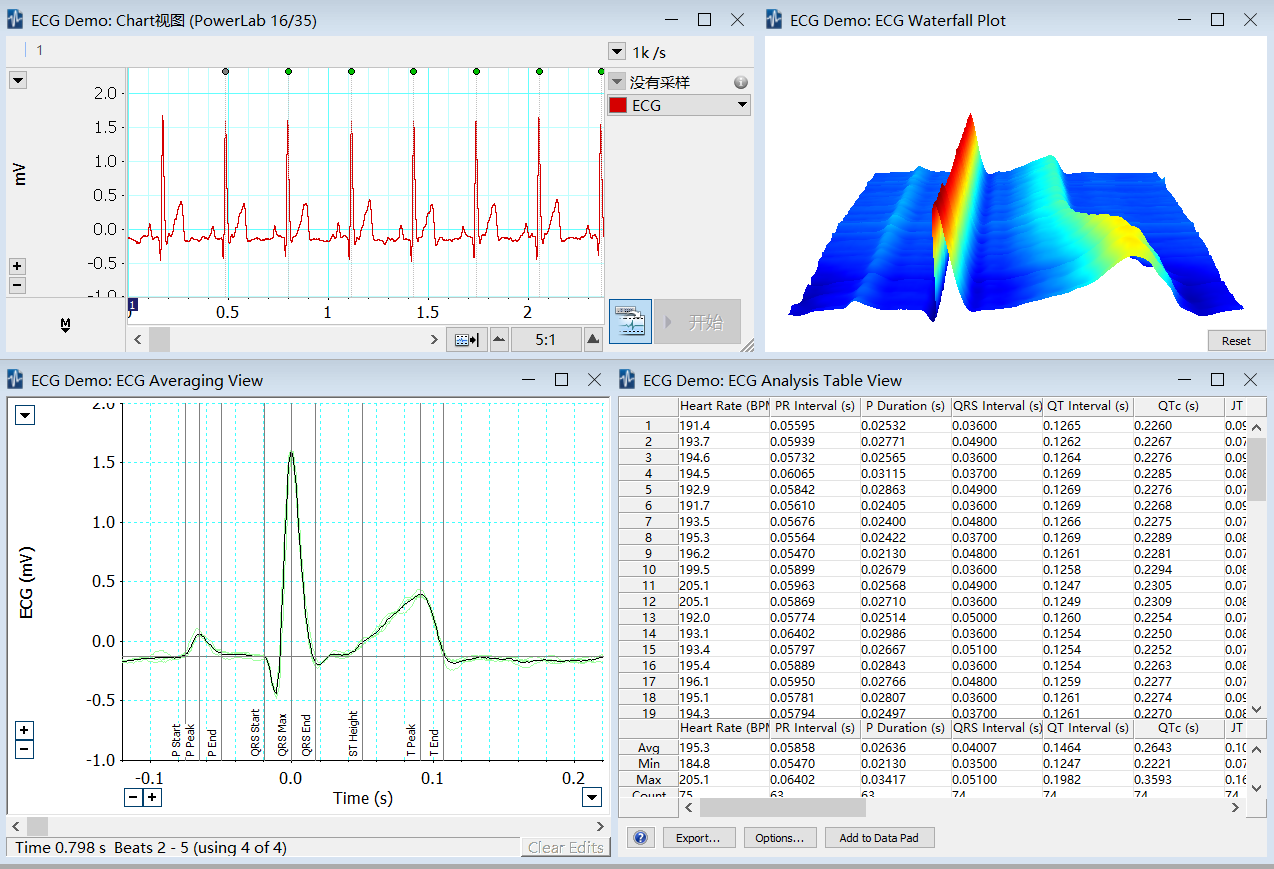The width and height of the screenshot is (1274, 869).
Task: Expand horizontal scale right of 5:1
Action: coord(593,340)
